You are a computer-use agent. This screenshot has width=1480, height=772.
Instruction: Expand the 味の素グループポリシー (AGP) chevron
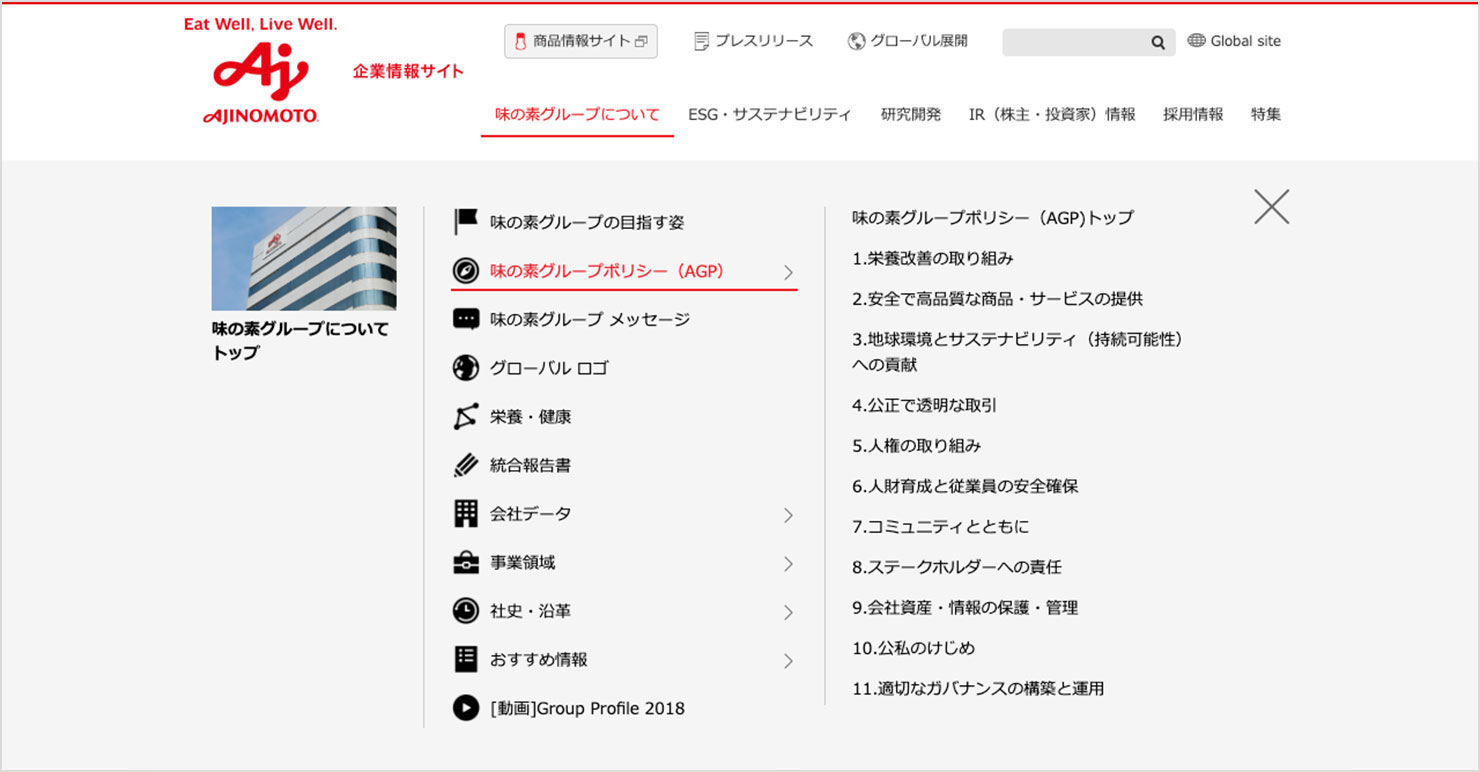click(x=788, y=272)
